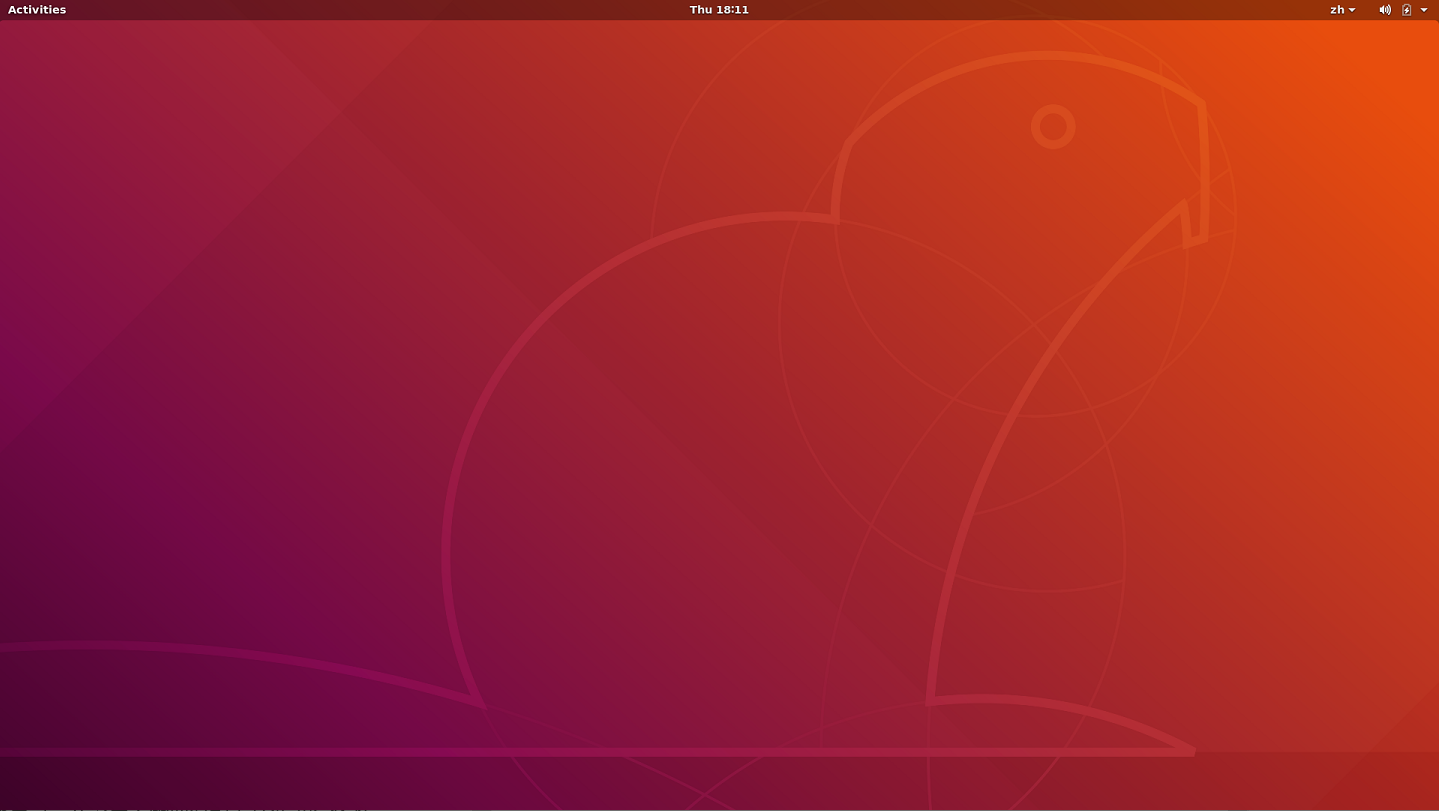Open status area next to battery icon
The width and height of the screenshot is (1439, 811).
coord(1424,10)
